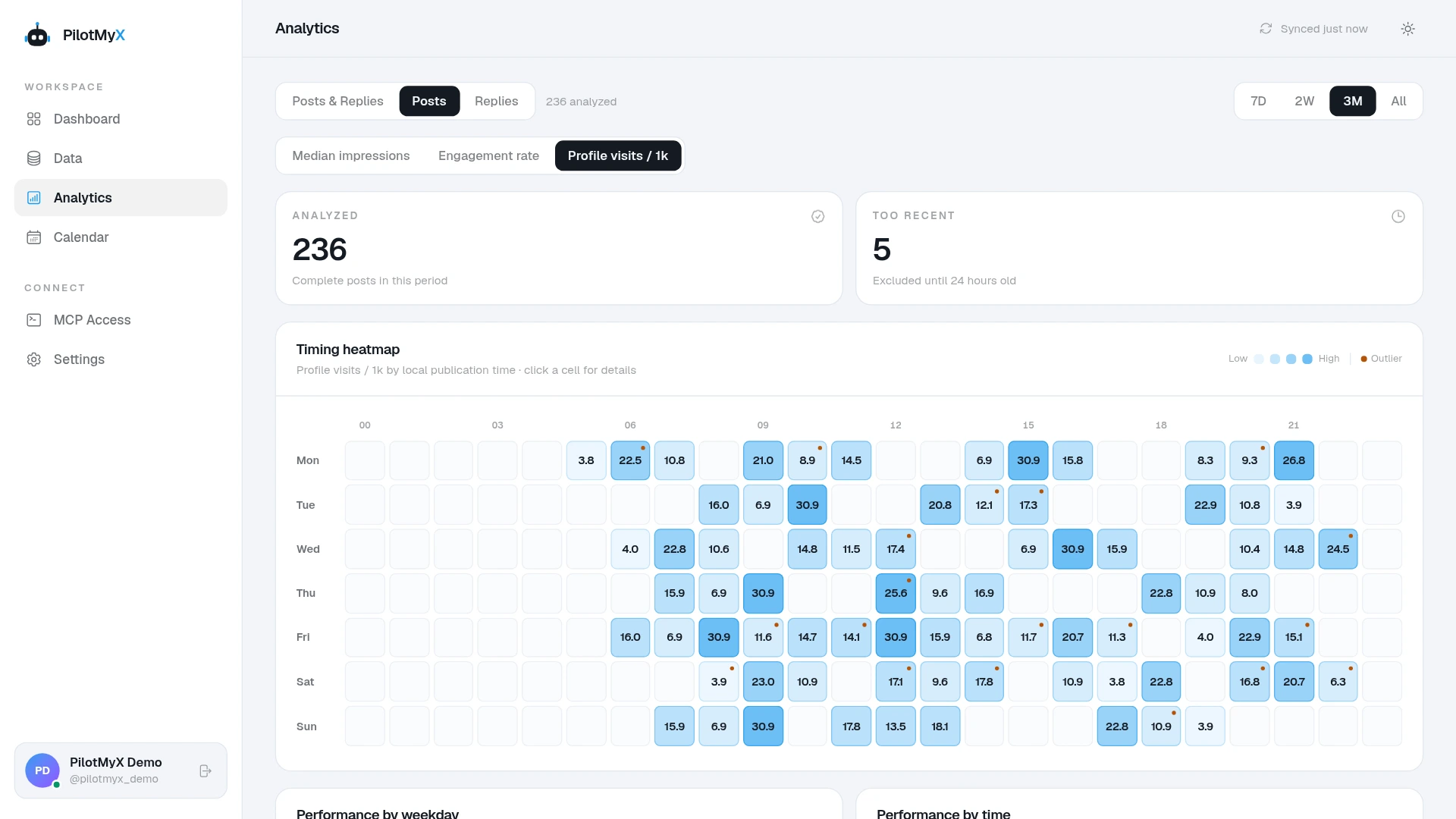Toggle the light/dark theme sun icon

(1408, 29)
